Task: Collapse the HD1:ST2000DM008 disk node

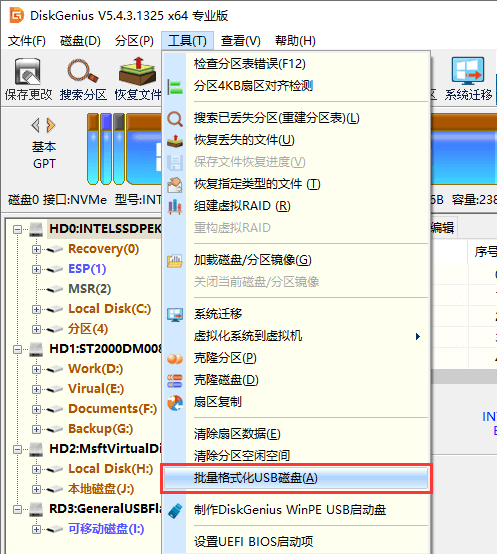Action: click(17, 349)
